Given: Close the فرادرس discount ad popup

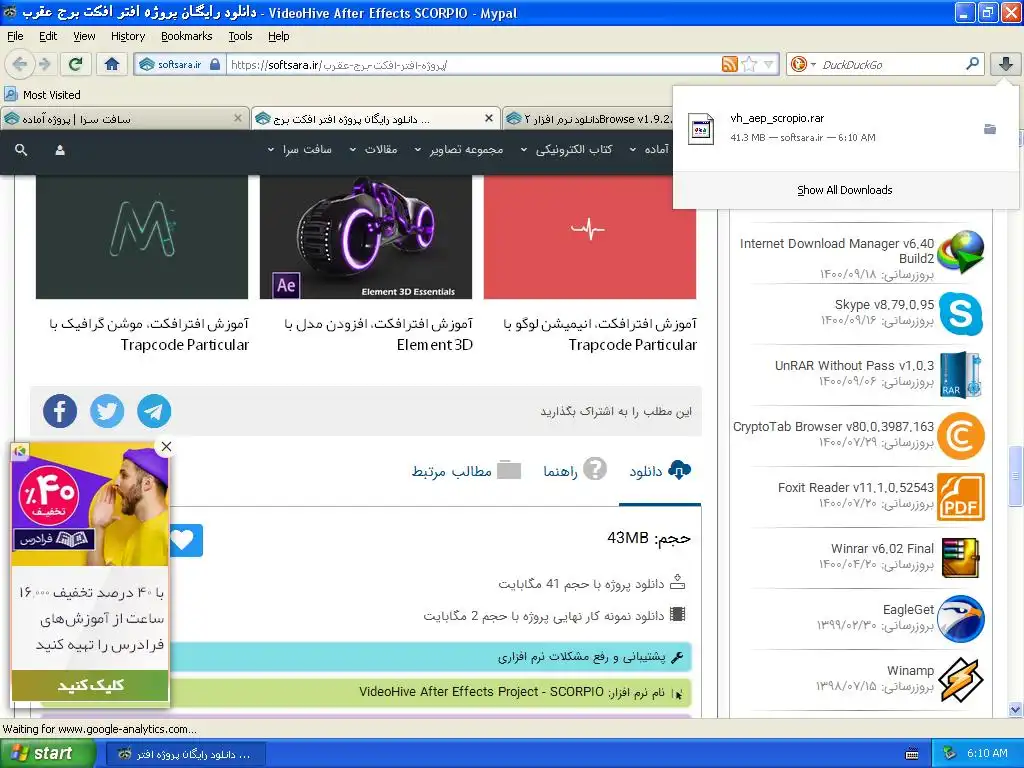Looking at the screenshot, I should pos(167,447).
